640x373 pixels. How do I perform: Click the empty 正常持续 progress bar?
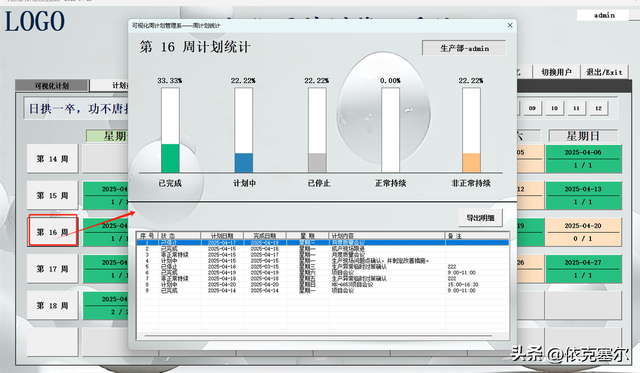pos(391,130)
